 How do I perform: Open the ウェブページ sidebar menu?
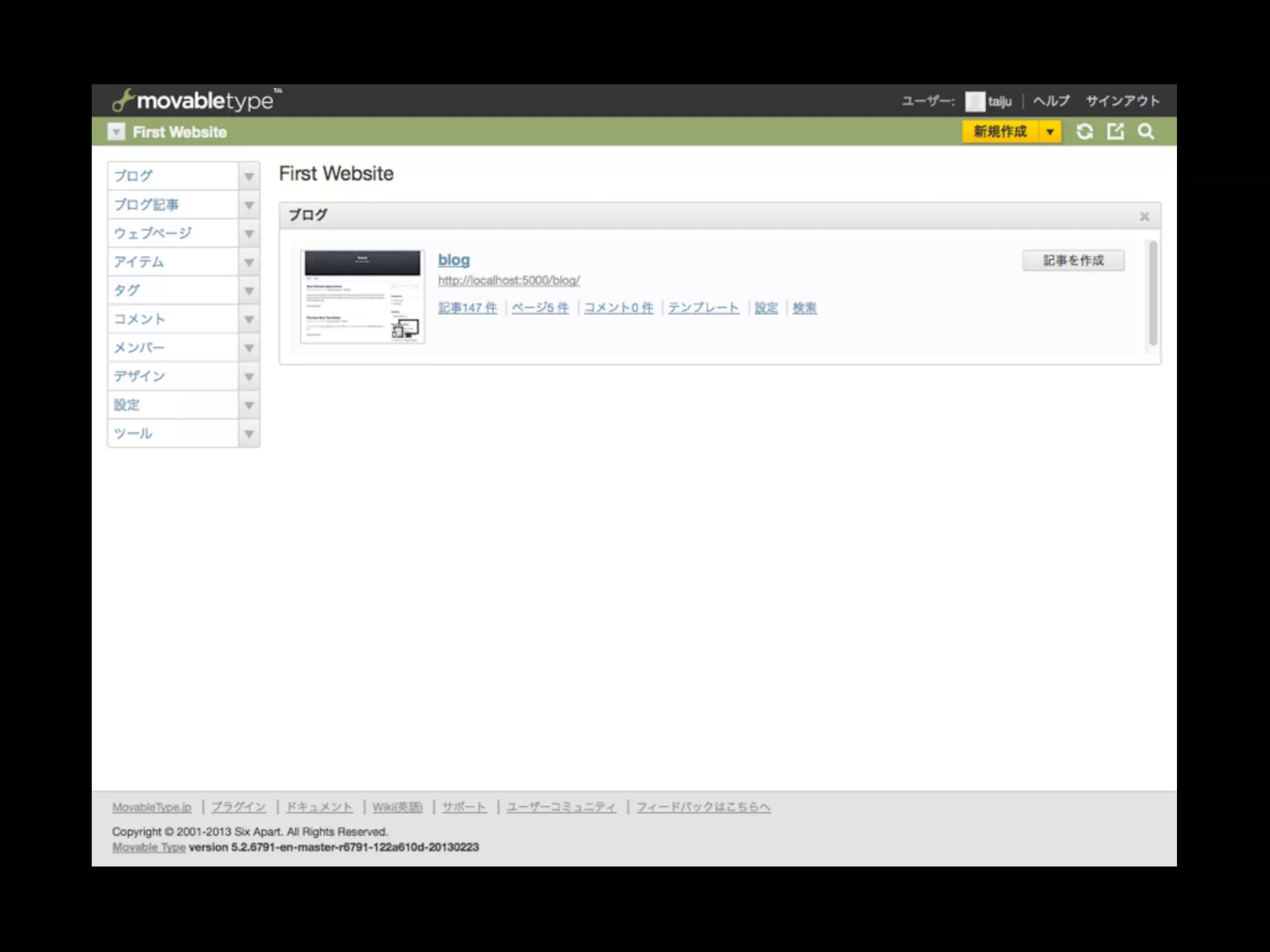click(153, 234)
